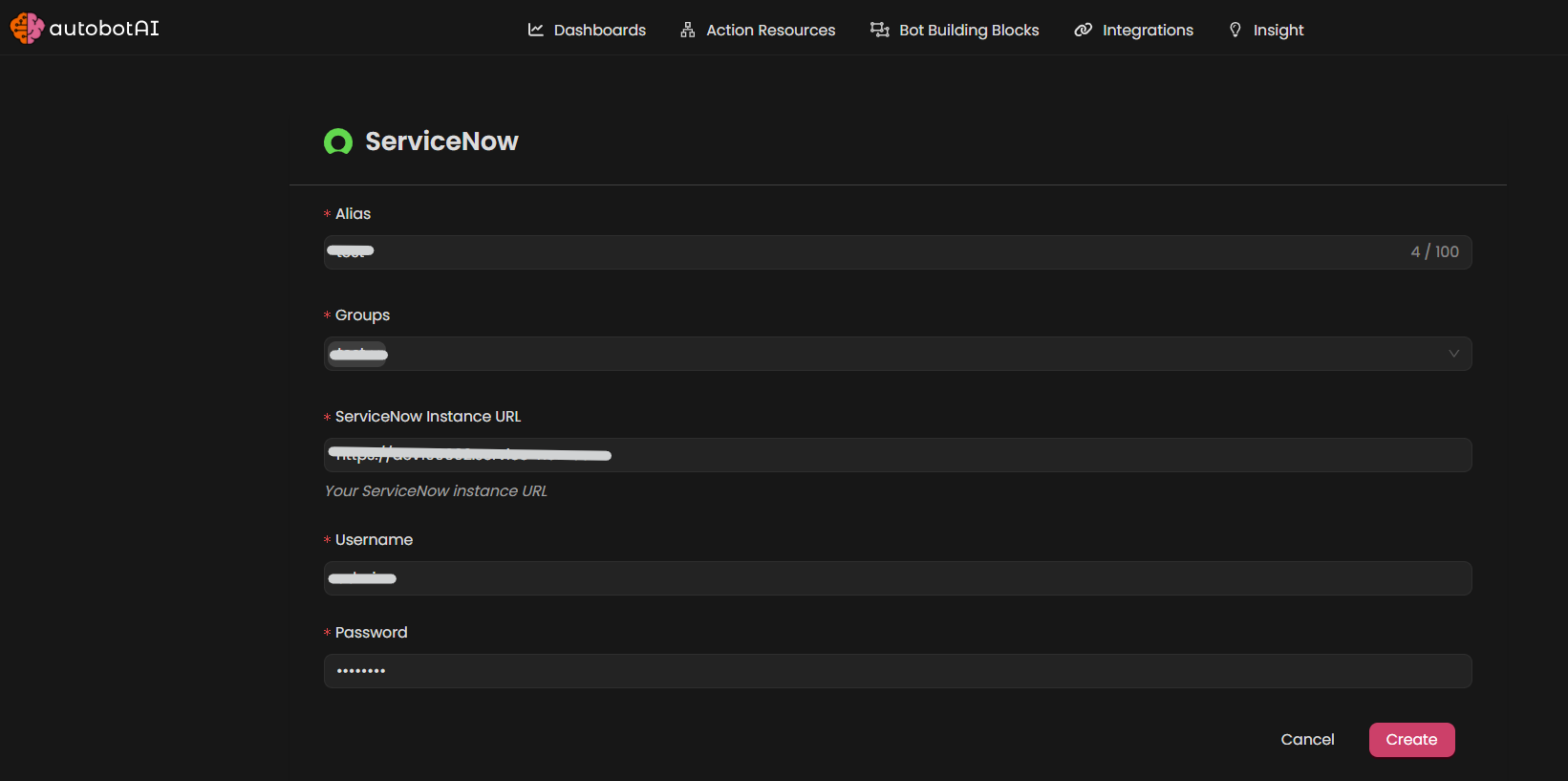The image size is (1568, 781).
Task: Click the Action Resources hierarchy icon
Action: tap(687, 30)
